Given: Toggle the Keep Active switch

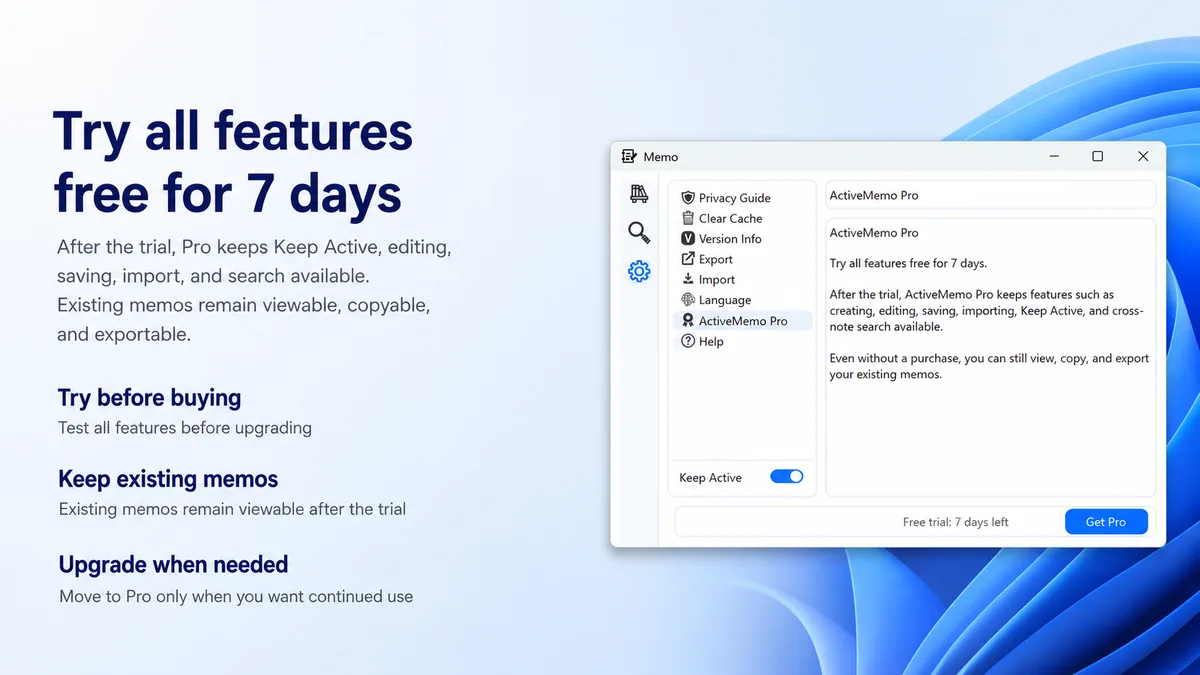Looking at the screenshot, I should 787,477.
